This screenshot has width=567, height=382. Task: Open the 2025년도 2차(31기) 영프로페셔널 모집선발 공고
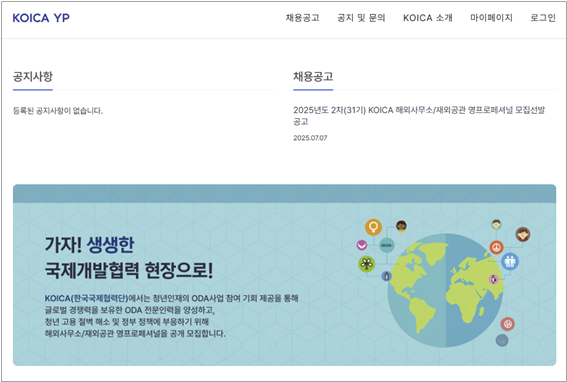tap(419, 115)
